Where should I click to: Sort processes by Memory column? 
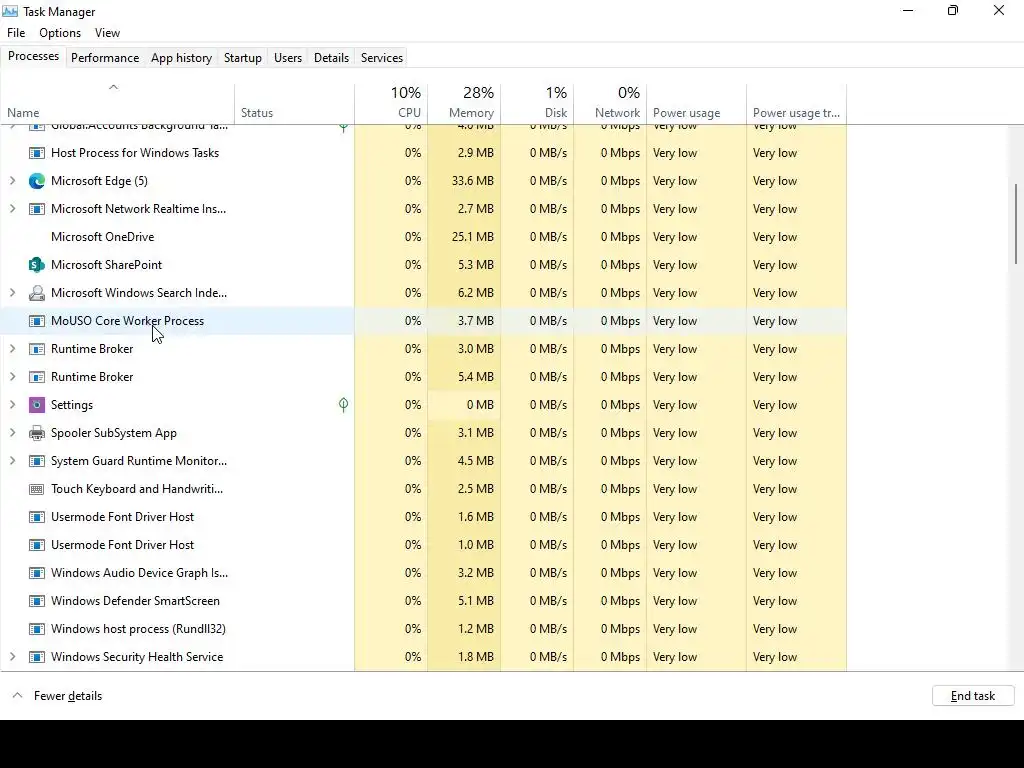(464, 103)
